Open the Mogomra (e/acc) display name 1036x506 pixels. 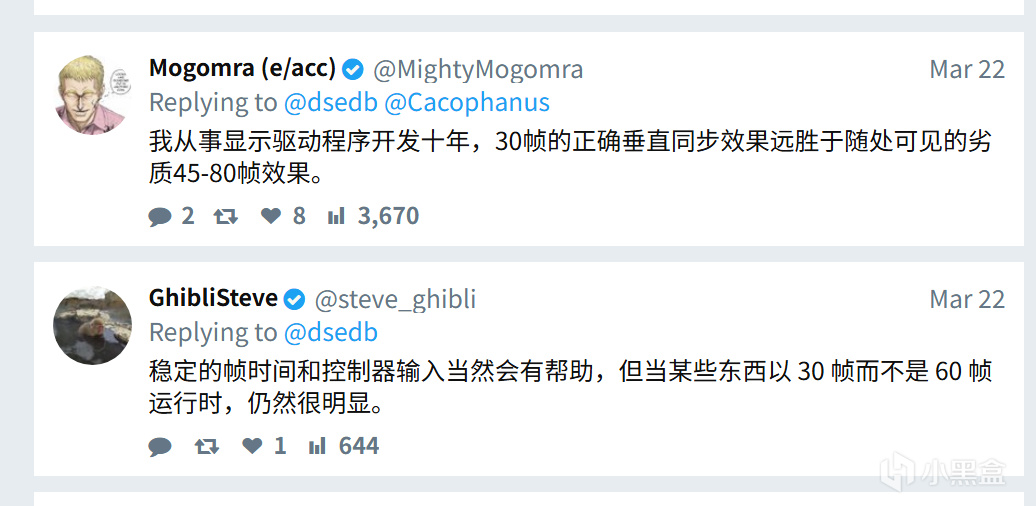[242, 69]
